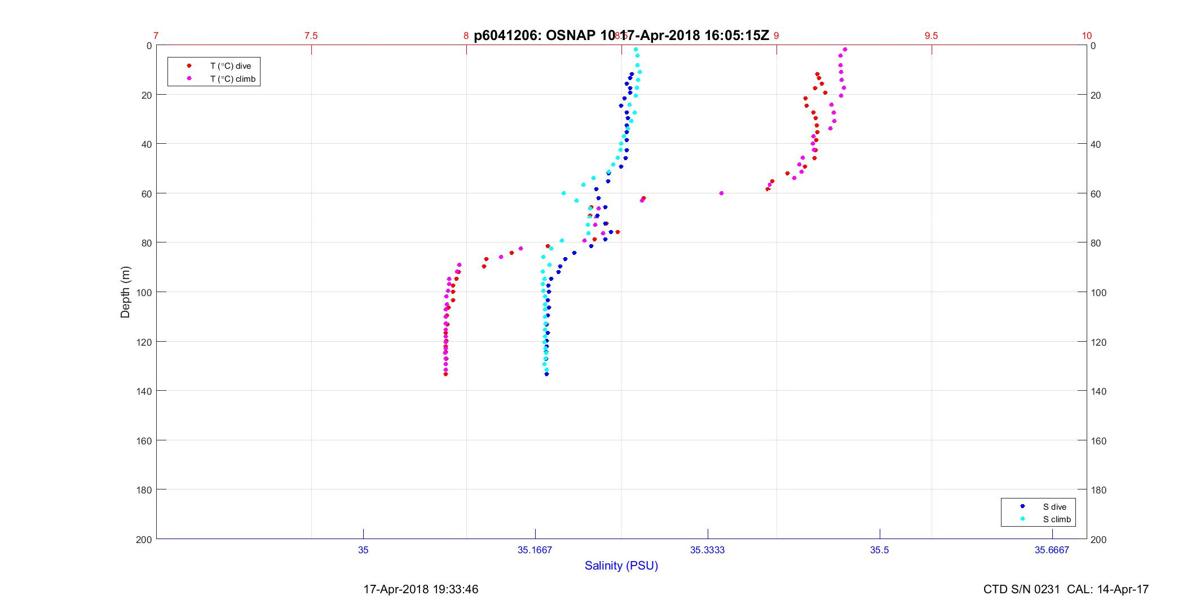The width and height of the screenshot is (1200, 606).
Task: Click the magenta T climb legend marker
Action: click(189, 78)
